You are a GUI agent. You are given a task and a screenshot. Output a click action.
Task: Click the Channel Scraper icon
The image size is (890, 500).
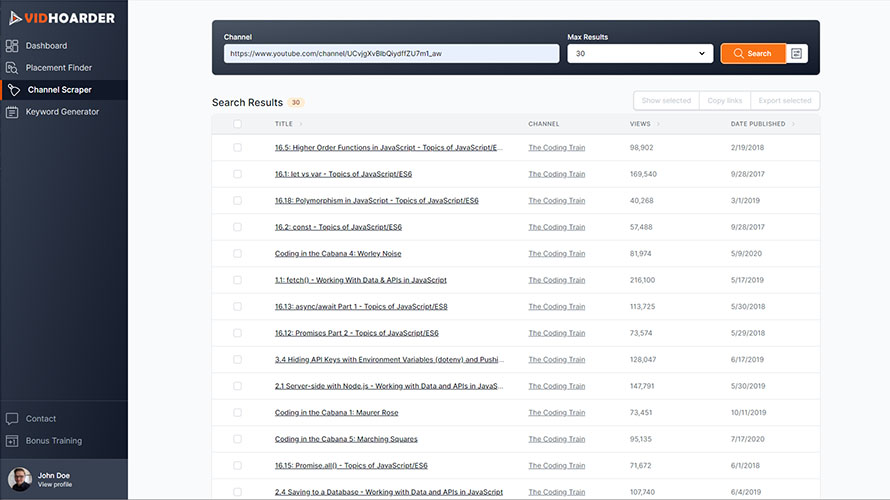click(14, 90)
